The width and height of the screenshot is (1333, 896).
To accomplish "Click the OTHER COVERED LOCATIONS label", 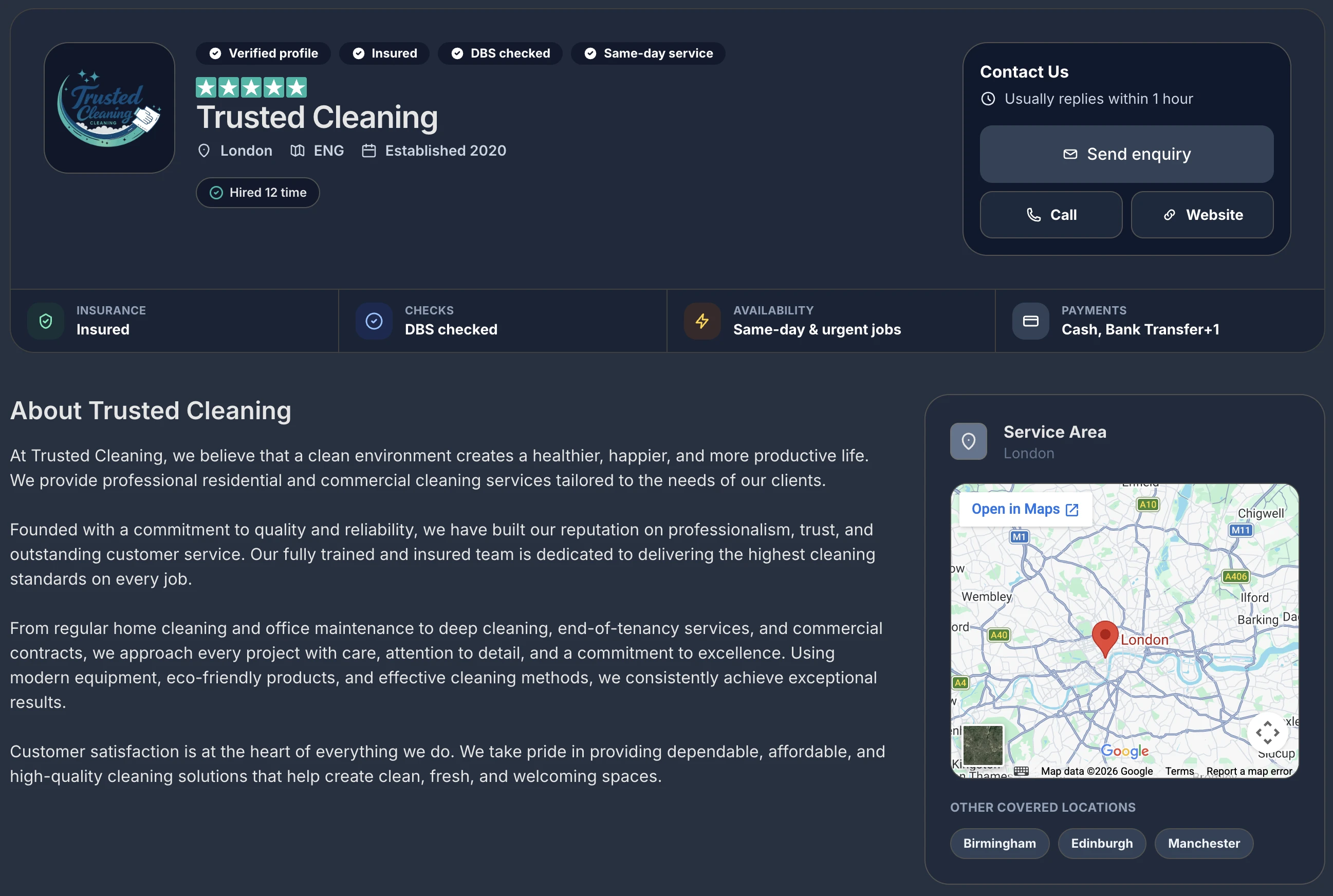I will click(x=1043, y=808).
